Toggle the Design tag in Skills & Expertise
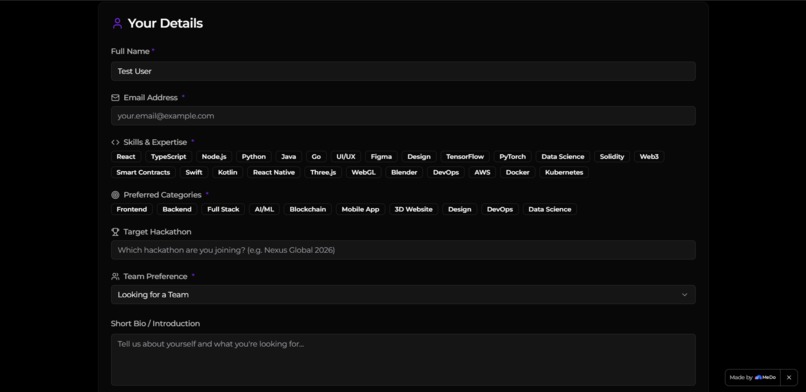This screenshot has height=392, width=806. click(x=419, y=157)
